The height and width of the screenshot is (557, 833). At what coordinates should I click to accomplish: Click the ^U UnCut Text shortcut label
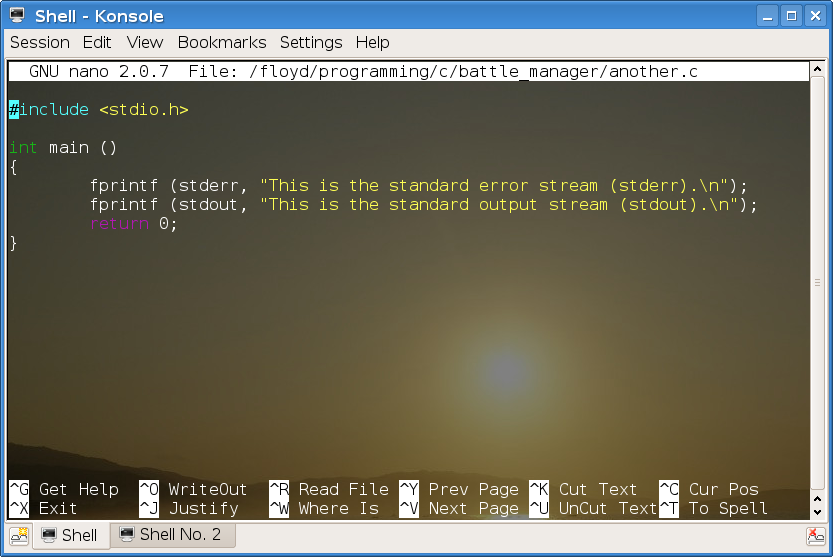(593, 509)
